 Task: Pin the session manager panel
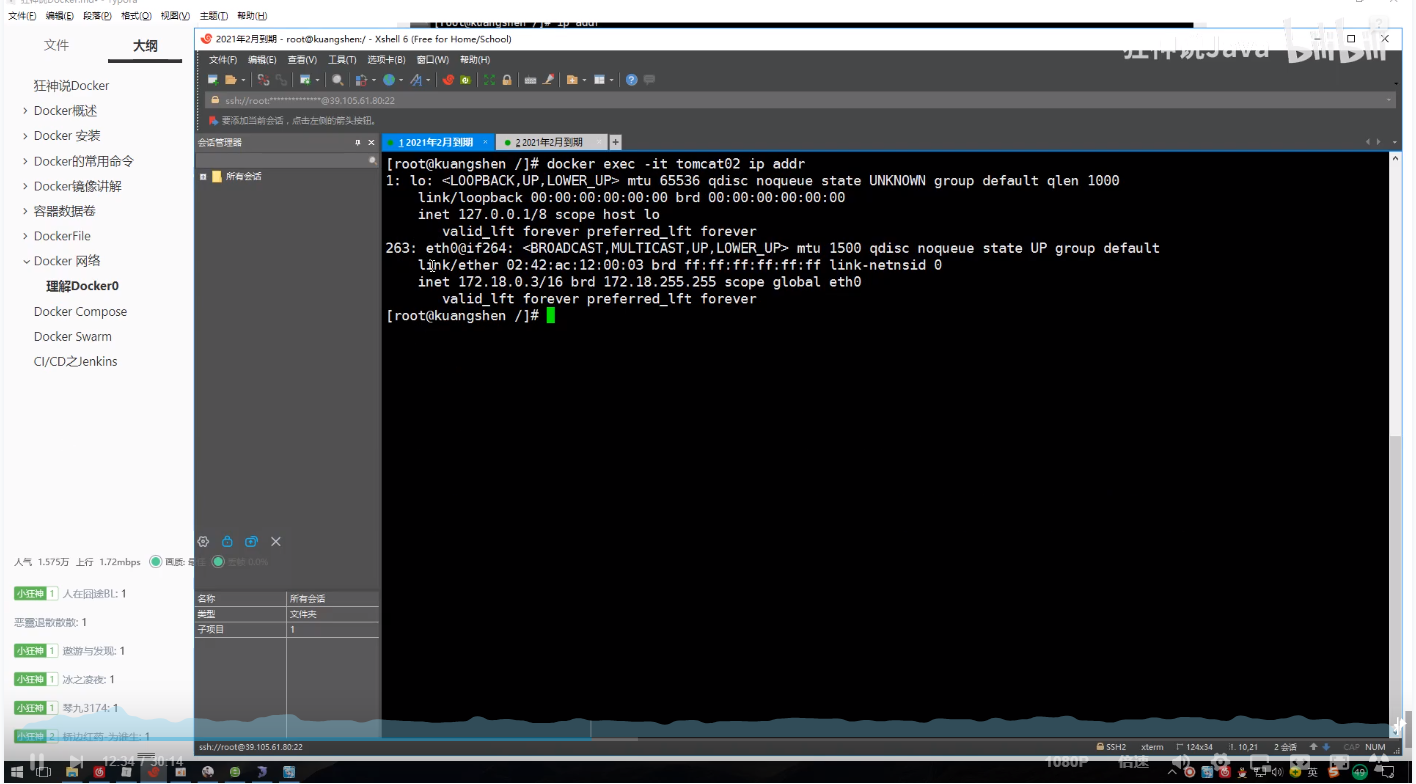[x=358, y=143]
